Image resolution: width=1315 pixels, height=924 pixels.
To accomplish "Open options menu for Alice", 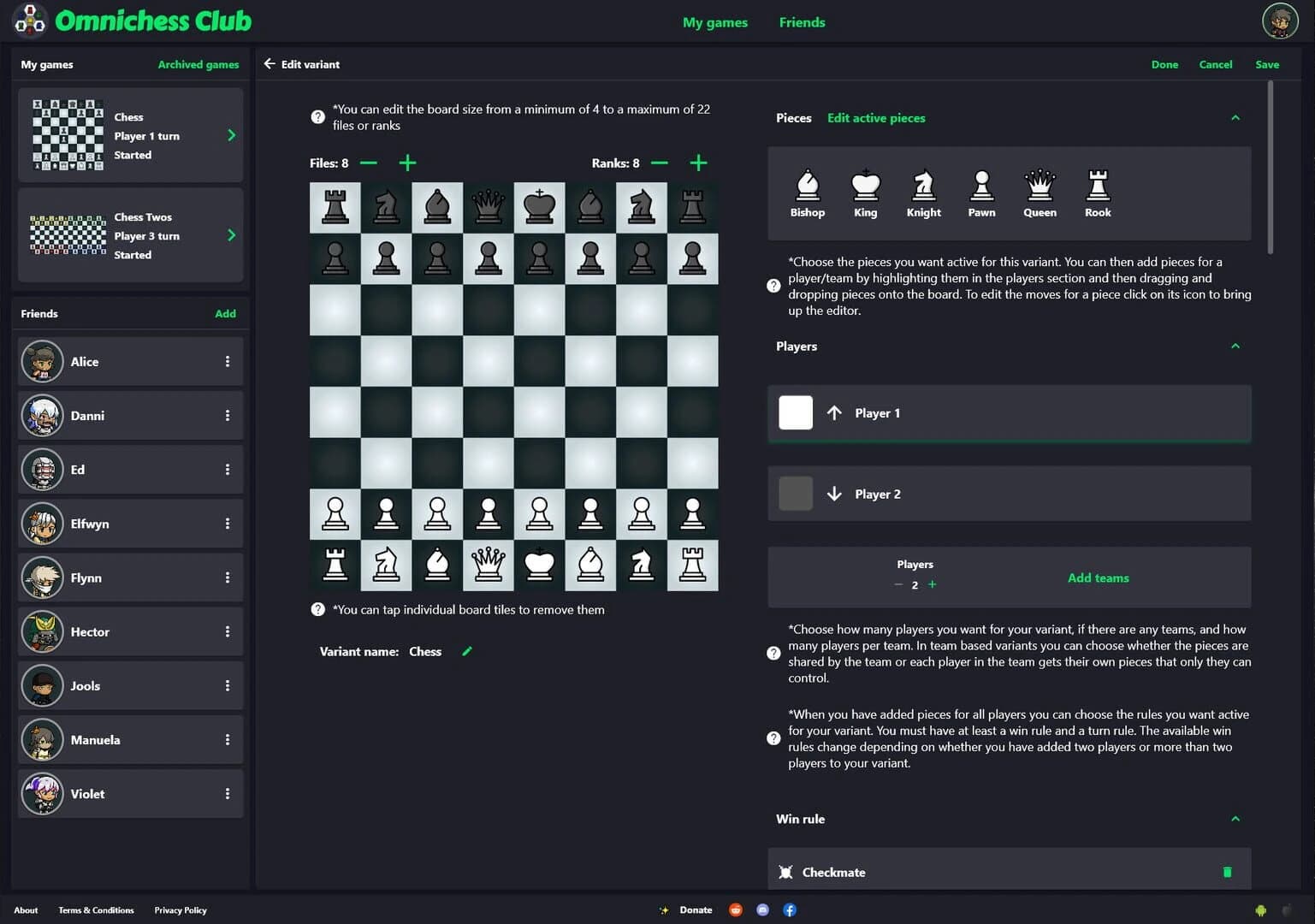I will pos(228,361).
